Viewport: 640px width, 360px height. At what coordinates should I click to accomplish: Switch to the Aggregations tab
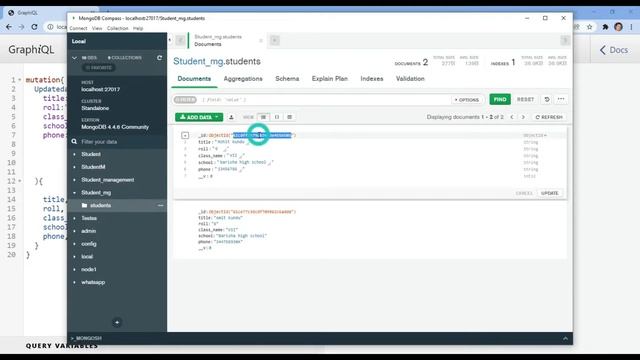tap(243, 78)
